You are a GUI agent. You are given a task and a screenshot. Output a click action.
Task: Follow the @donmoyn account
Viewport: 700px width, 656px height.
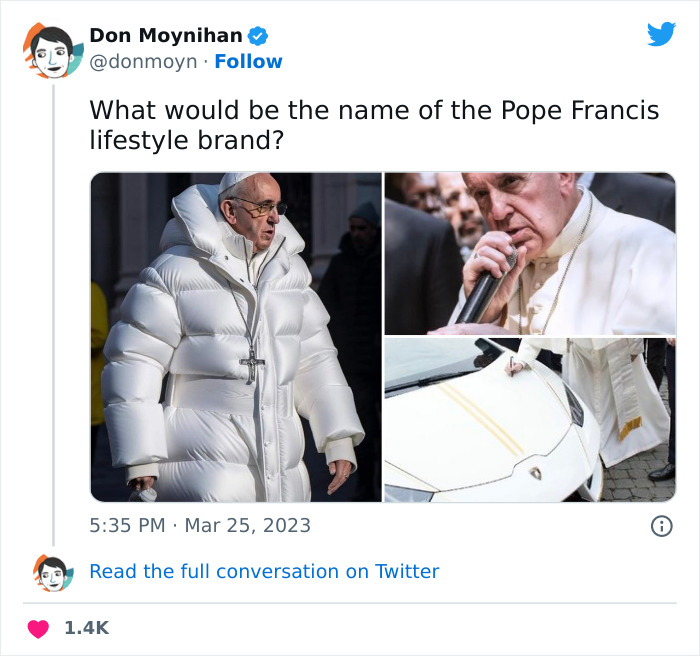coord(248,62)
